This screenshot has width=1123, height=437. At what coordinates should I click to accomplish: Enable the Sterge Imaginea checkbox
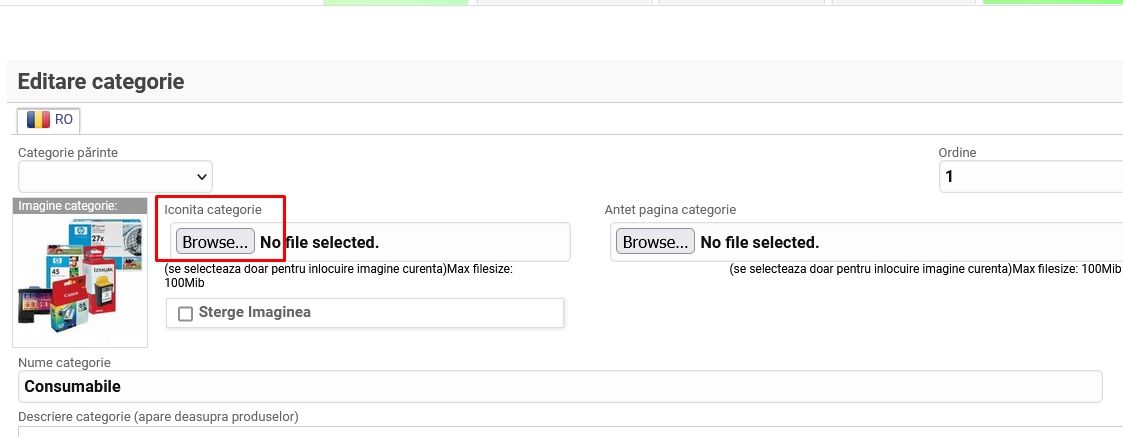pyautogui.click(x=185, y=314)
